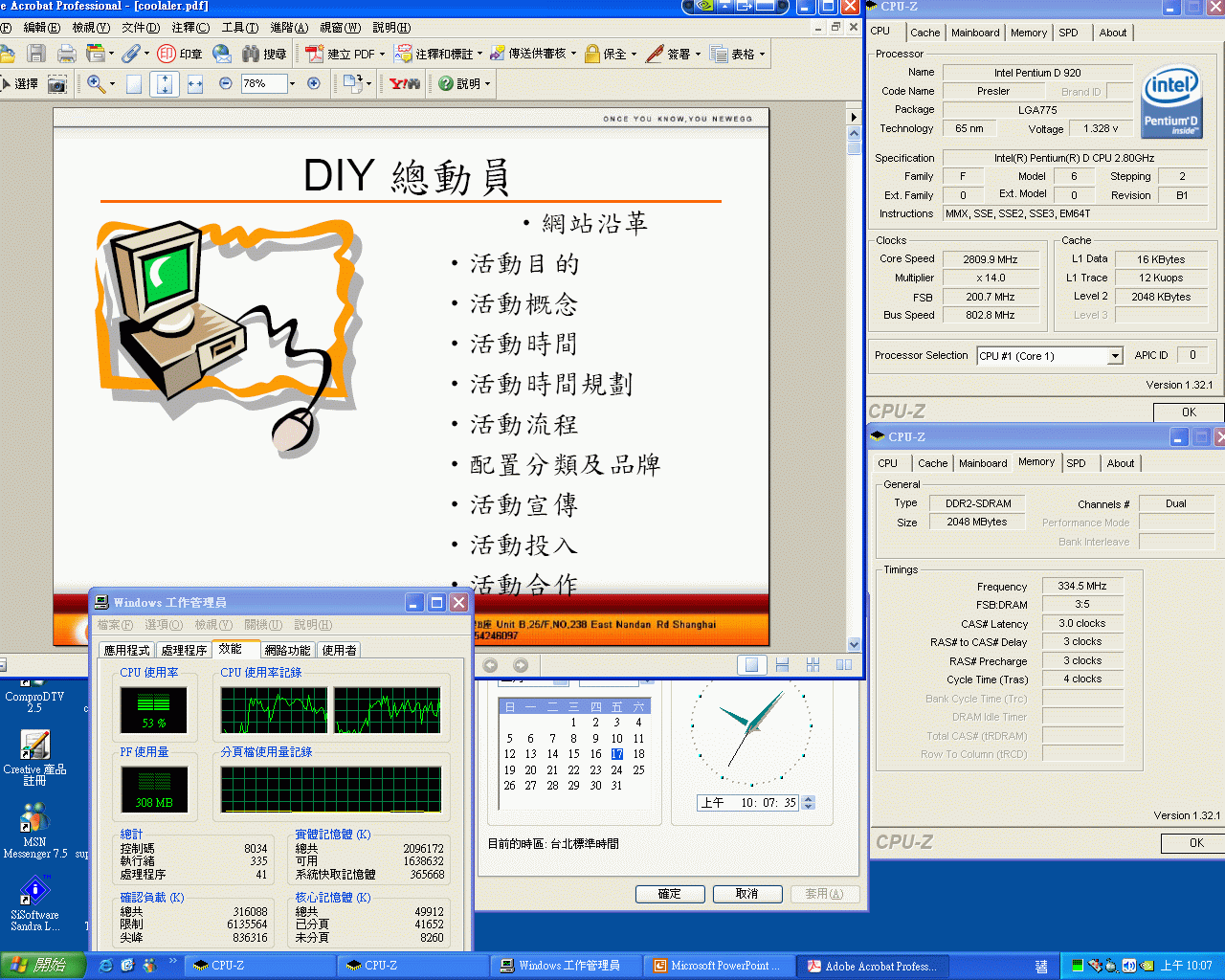This screenshot has width=1225, height=980.
Task: Toggle Fit Page view button
Action: (x=165, y=84)
